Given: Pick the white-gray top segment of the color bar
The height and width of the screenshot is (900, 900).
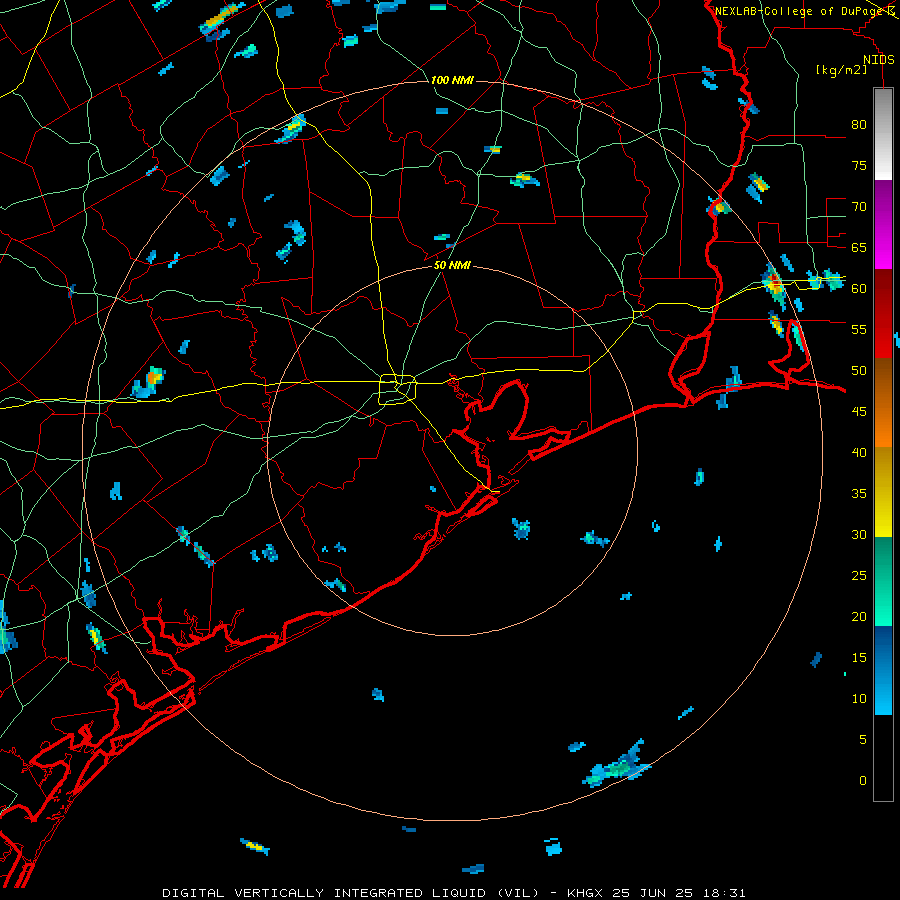Looking at the screenshot, I should pyautogui.click(x=883, y=134).
